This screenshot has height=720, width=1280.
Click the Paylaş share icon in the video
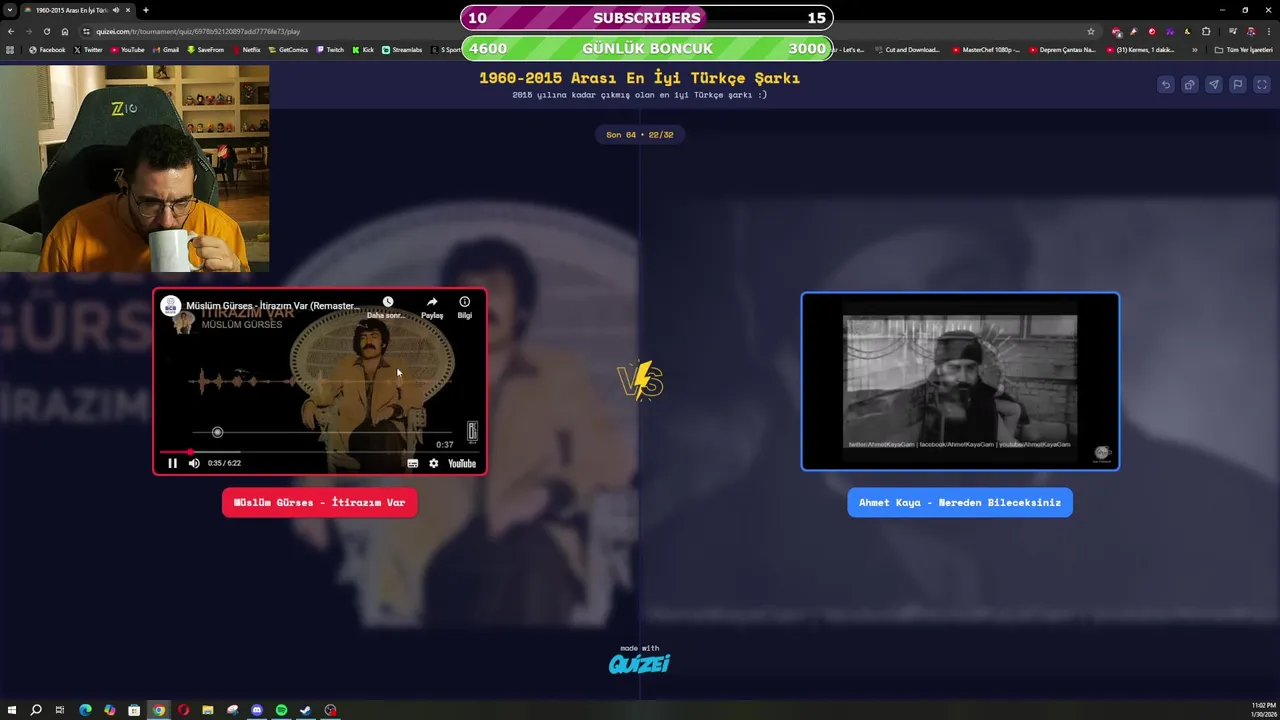(432, 302)
